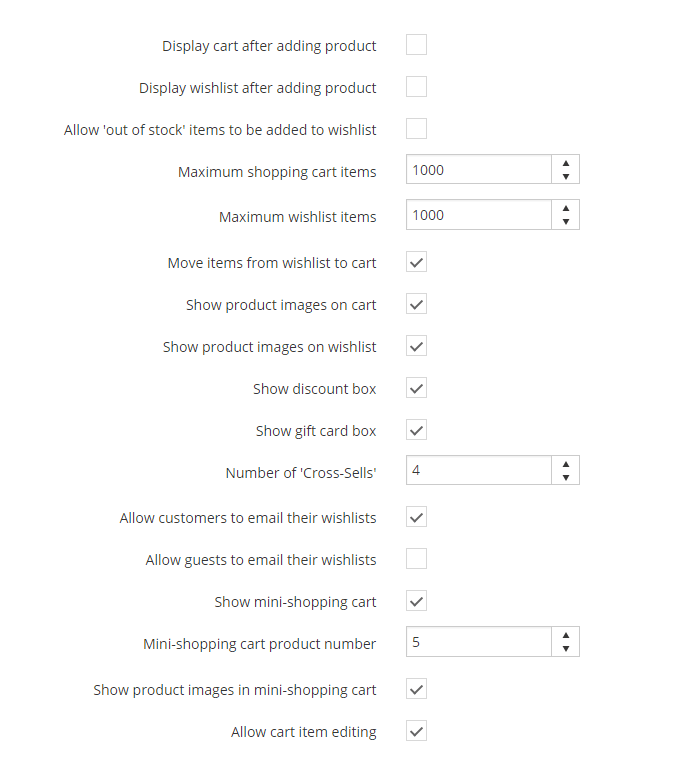Image resolution: width=688 pixels, height=777 pixels.
Task: Enable Allow guests to email their wishlists
Action: click(416, 559)
